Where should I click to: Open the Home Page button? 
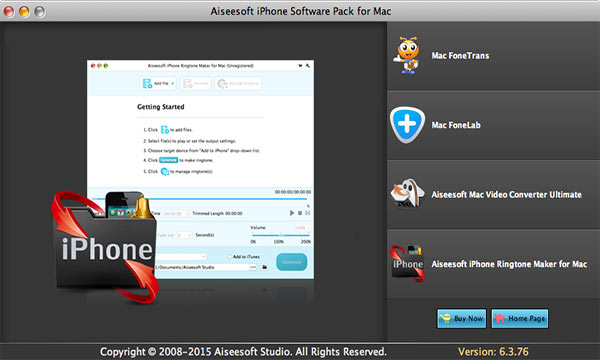[x=520, y=319]
